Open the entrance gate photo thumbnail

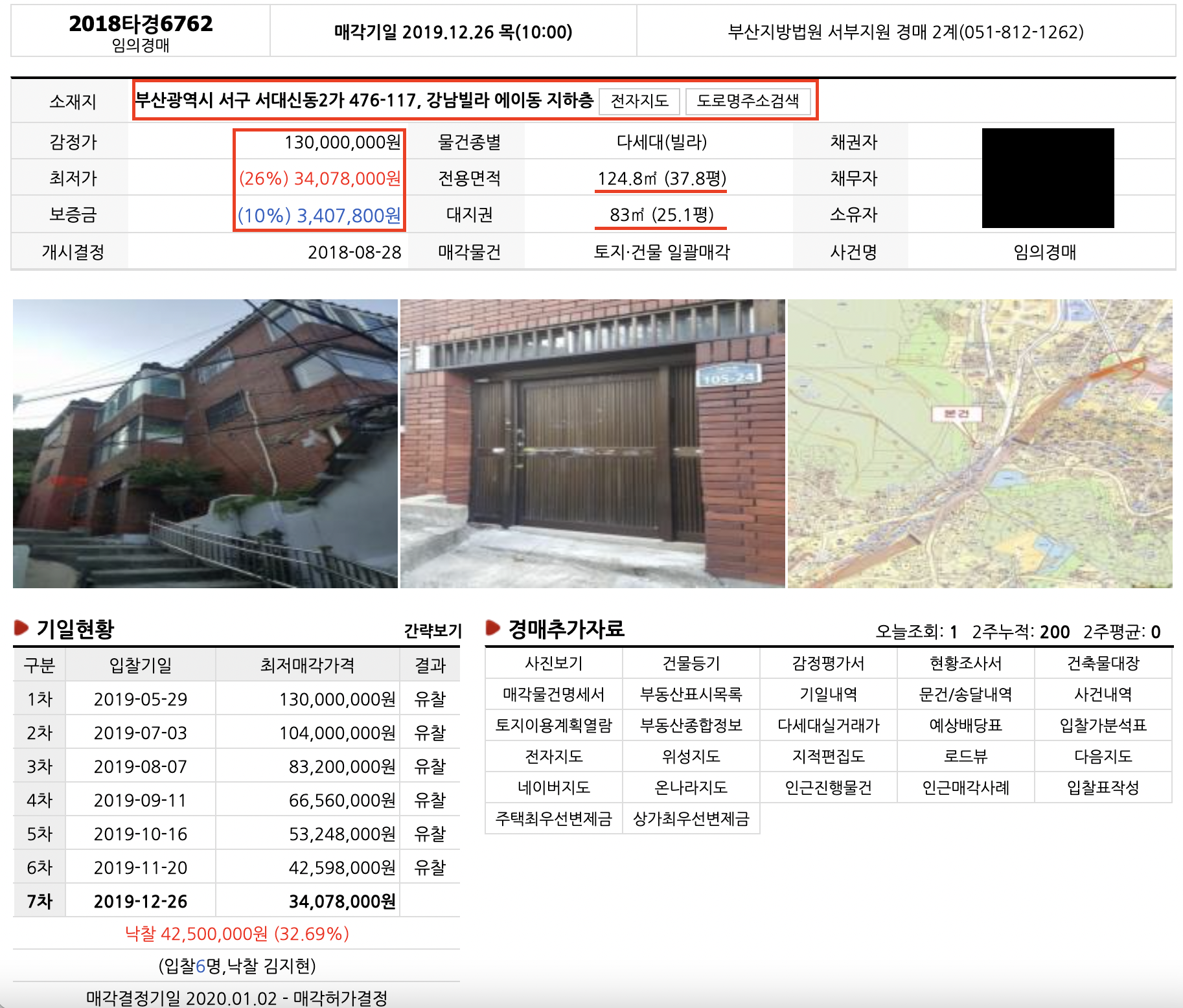click(593, 444)
